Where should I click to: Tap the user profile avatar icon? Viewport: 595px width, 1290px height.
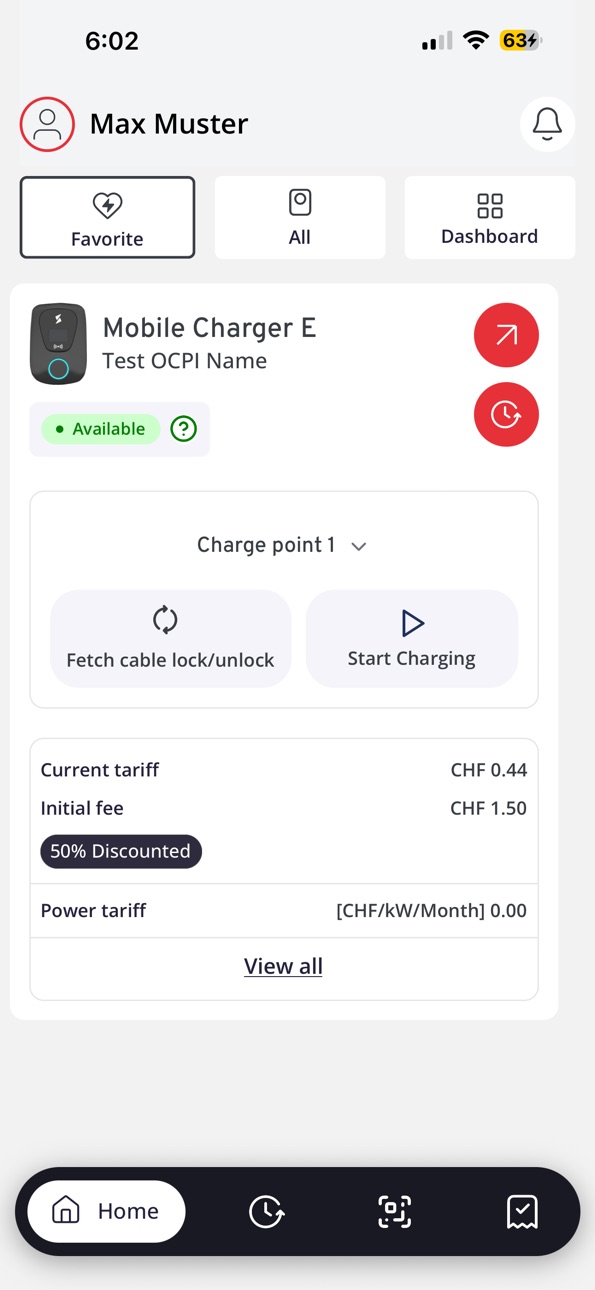point(47,124)
